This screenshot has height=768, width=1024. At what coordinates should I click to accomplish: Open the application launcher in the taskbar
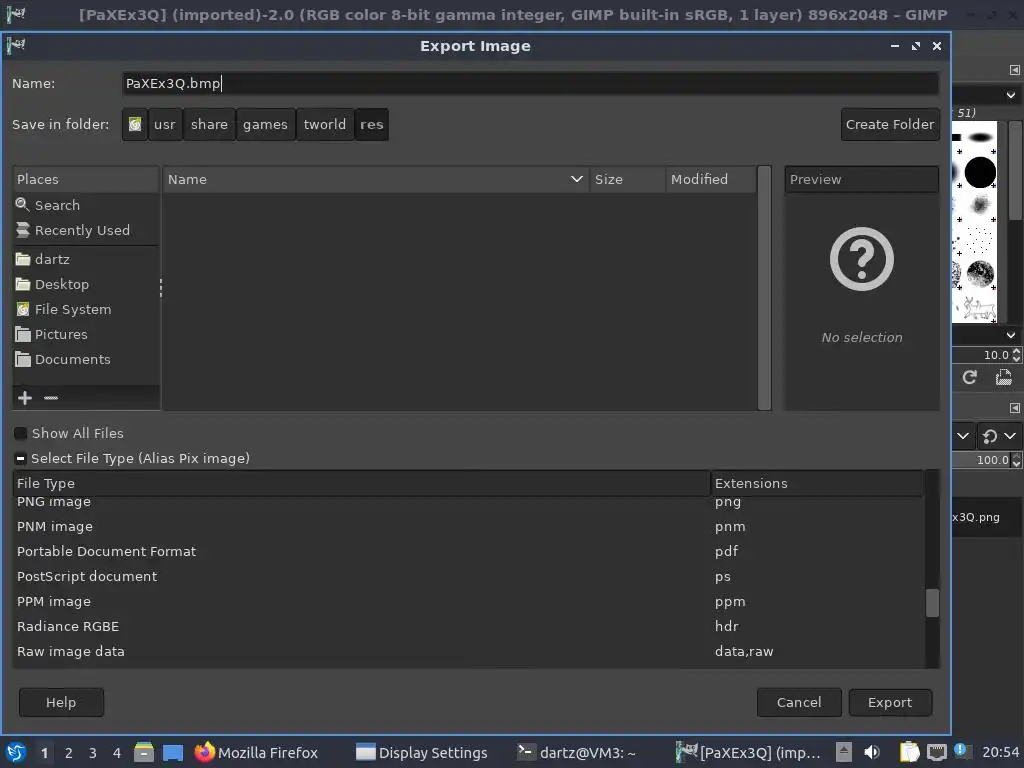coord(16,752)
